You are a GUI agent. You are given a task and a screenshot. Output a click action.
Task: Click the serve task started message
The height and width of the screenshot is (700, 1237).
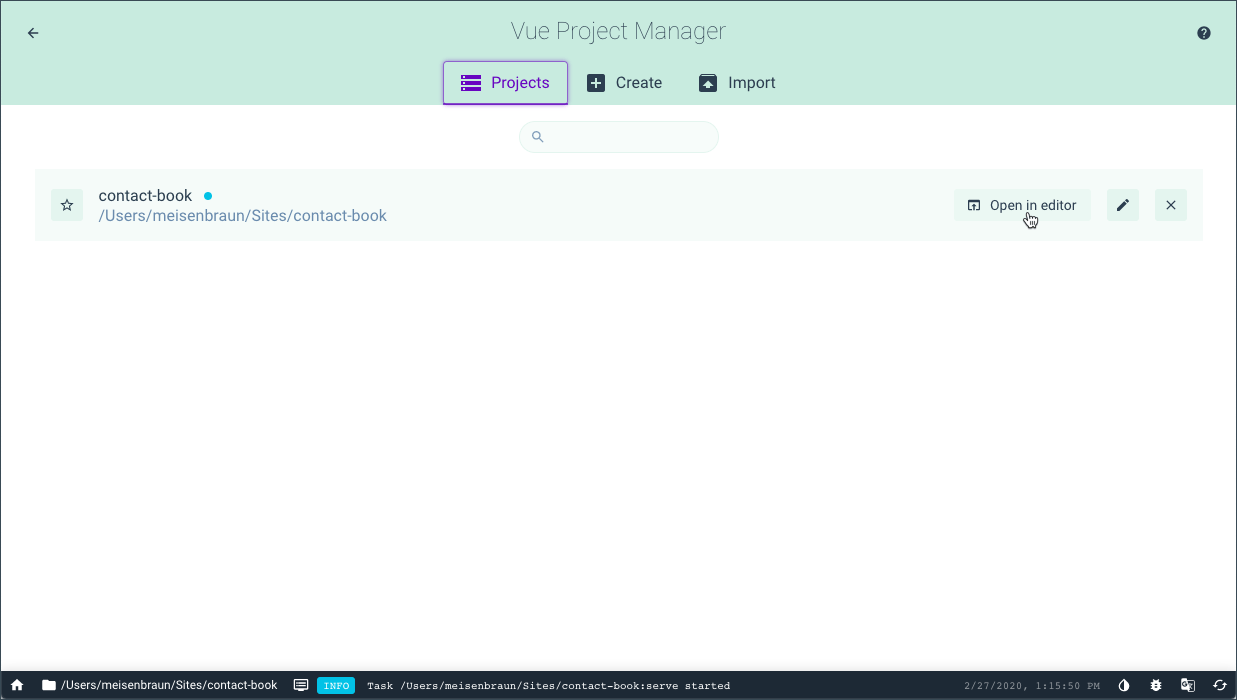pyautogui.click(x=548, y=685)
